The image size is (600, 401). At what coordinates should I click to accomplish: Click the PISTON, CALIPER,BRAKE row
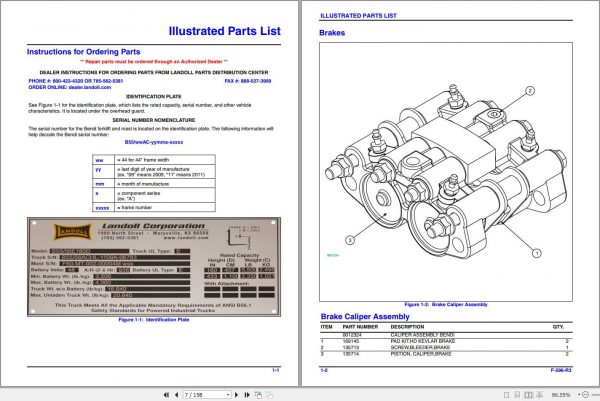pos(446,354)
